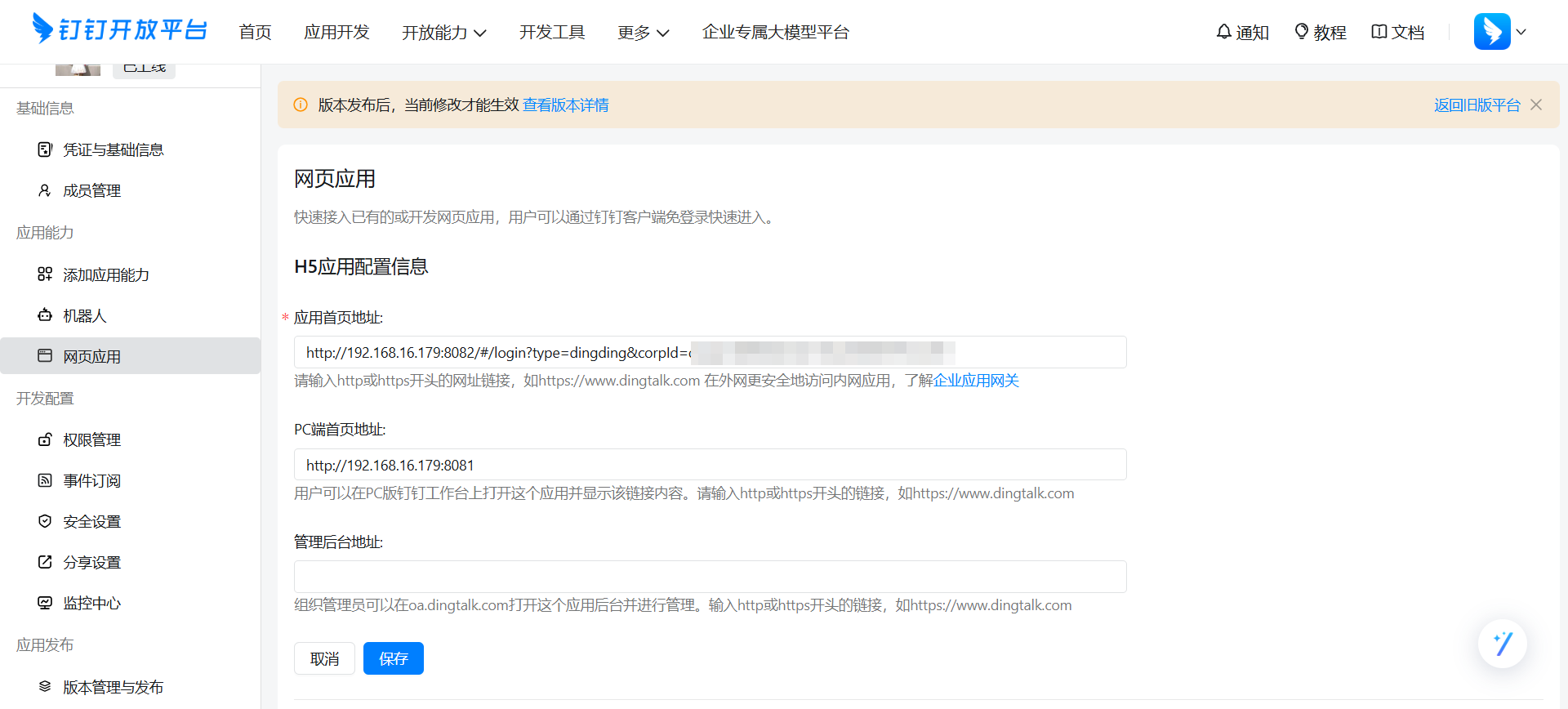Click the DingTalk open platform logo
Viewport: 1568px width, 709px height.
coord(119,29)
